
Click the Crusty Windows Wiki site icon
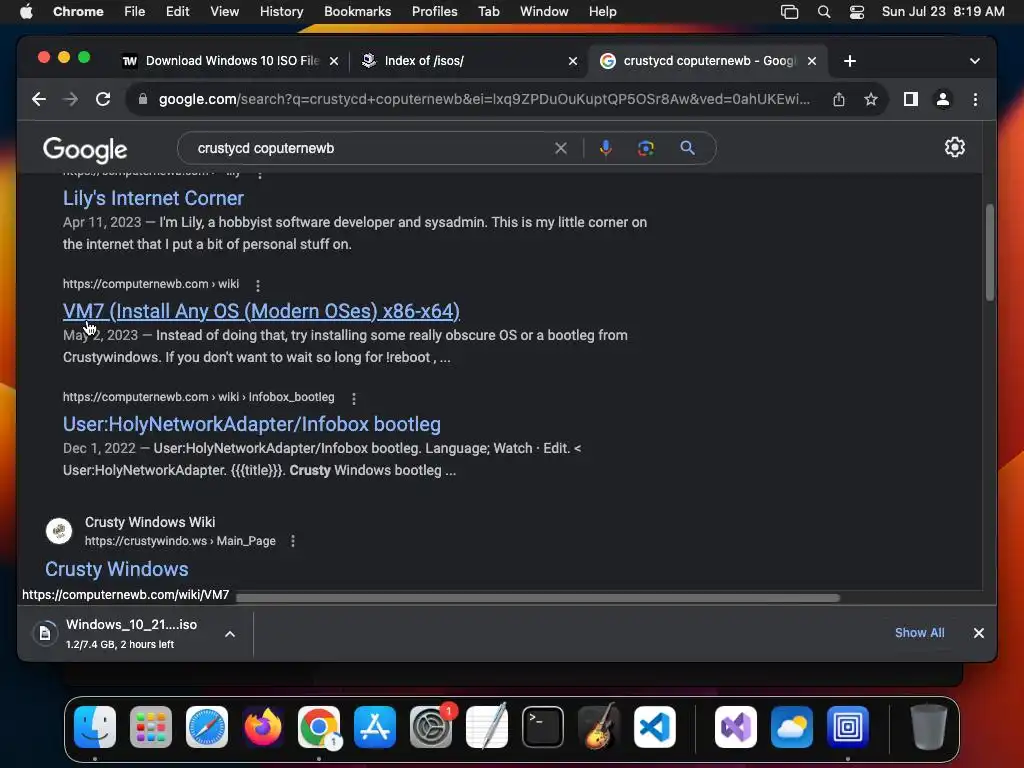[59, 531]
